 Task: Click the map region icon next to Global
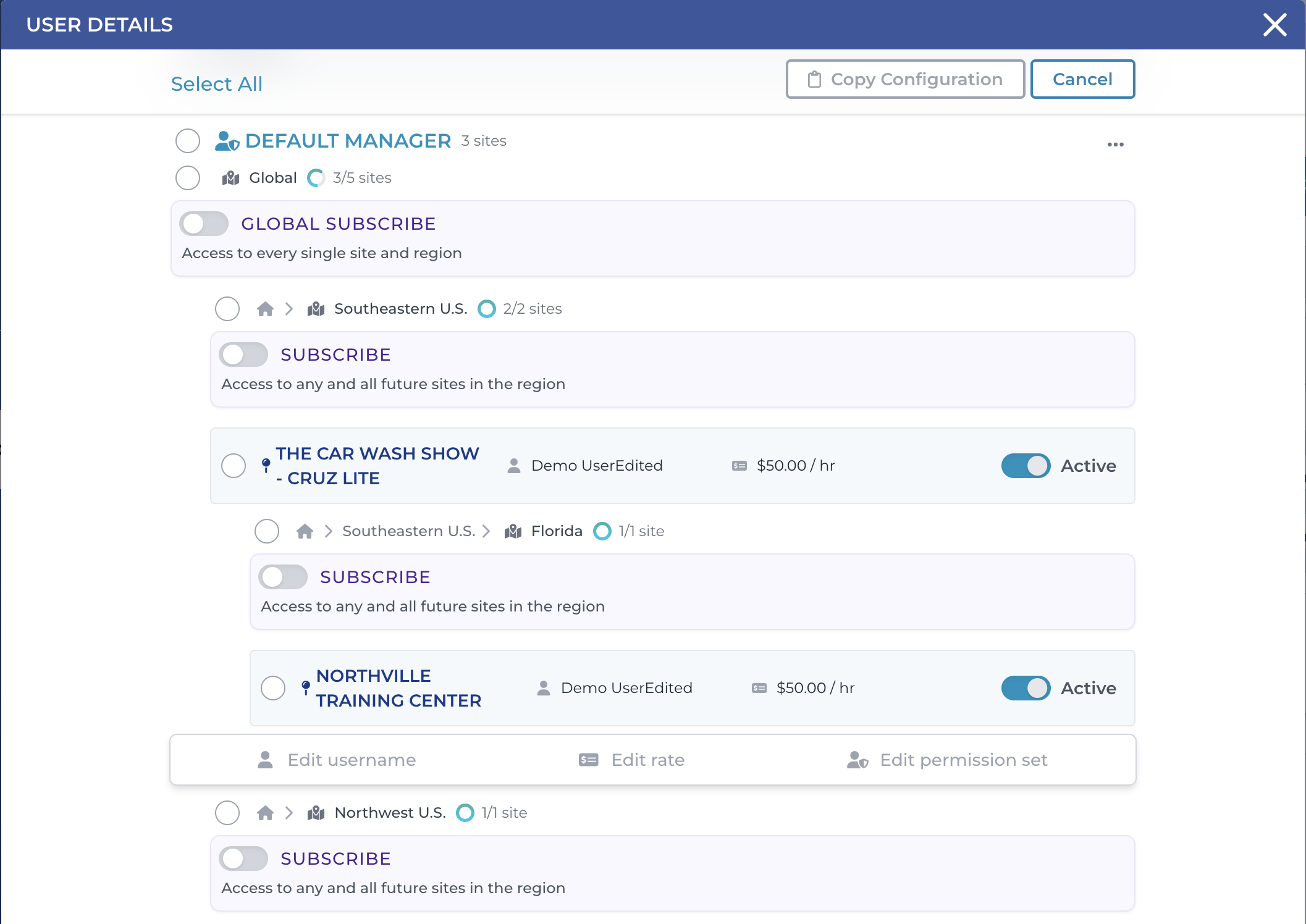[x=230, y=178]
